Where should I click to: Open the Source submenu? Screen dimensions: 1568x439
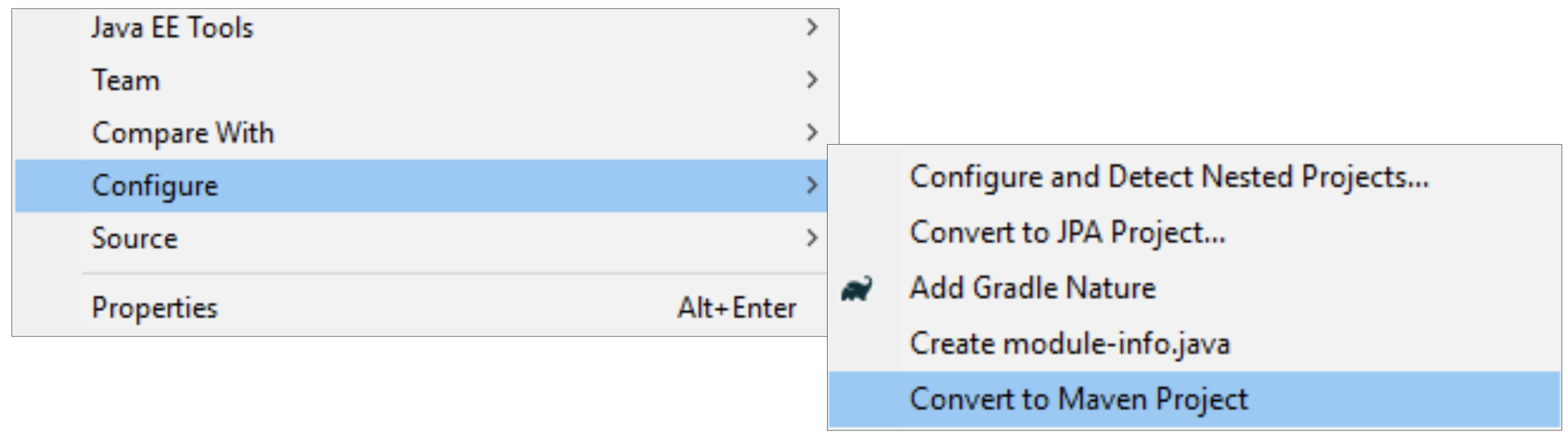(135, 238)
